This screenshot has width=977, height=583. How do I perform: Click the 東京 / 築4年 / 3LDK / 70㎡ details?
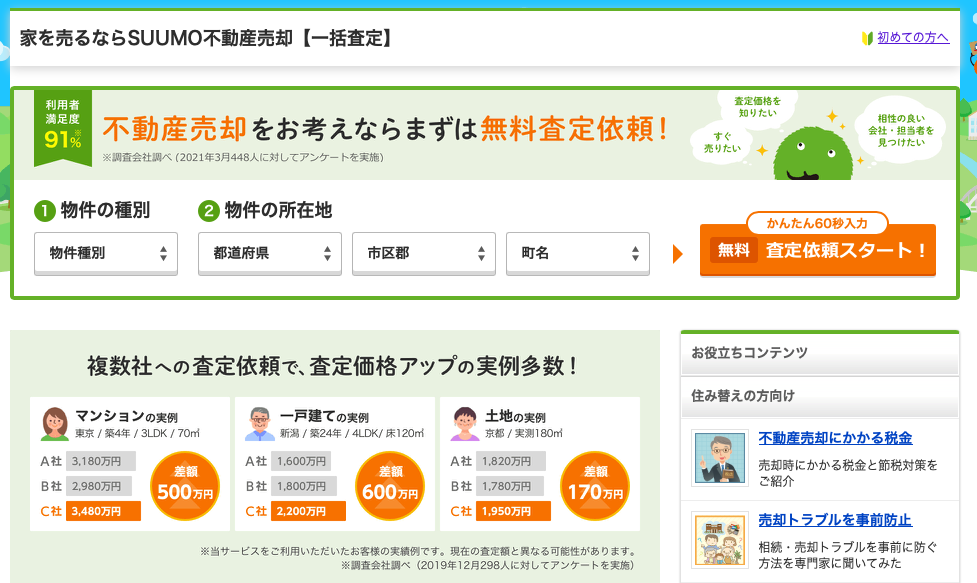coord(138,433)
